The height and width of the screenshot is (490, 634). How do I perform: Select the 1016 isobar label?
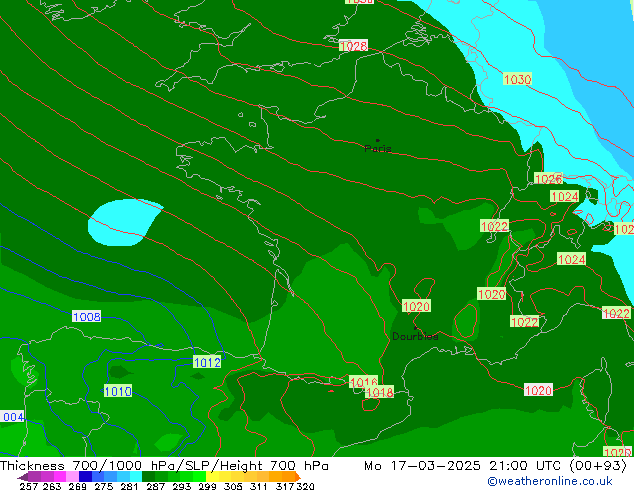click(x=363, y=381)
